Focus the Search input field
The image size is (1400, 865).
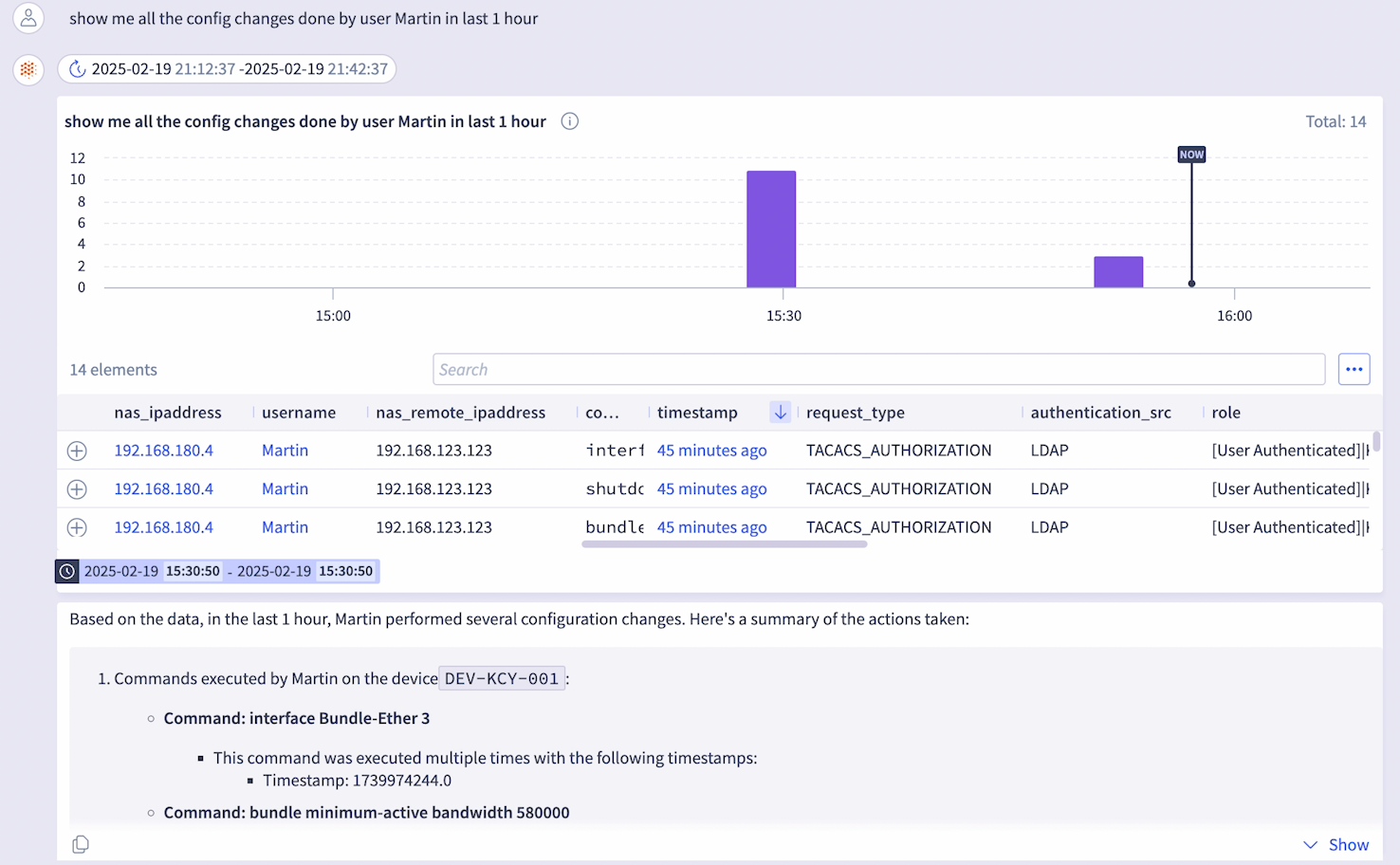click(878, 369)
